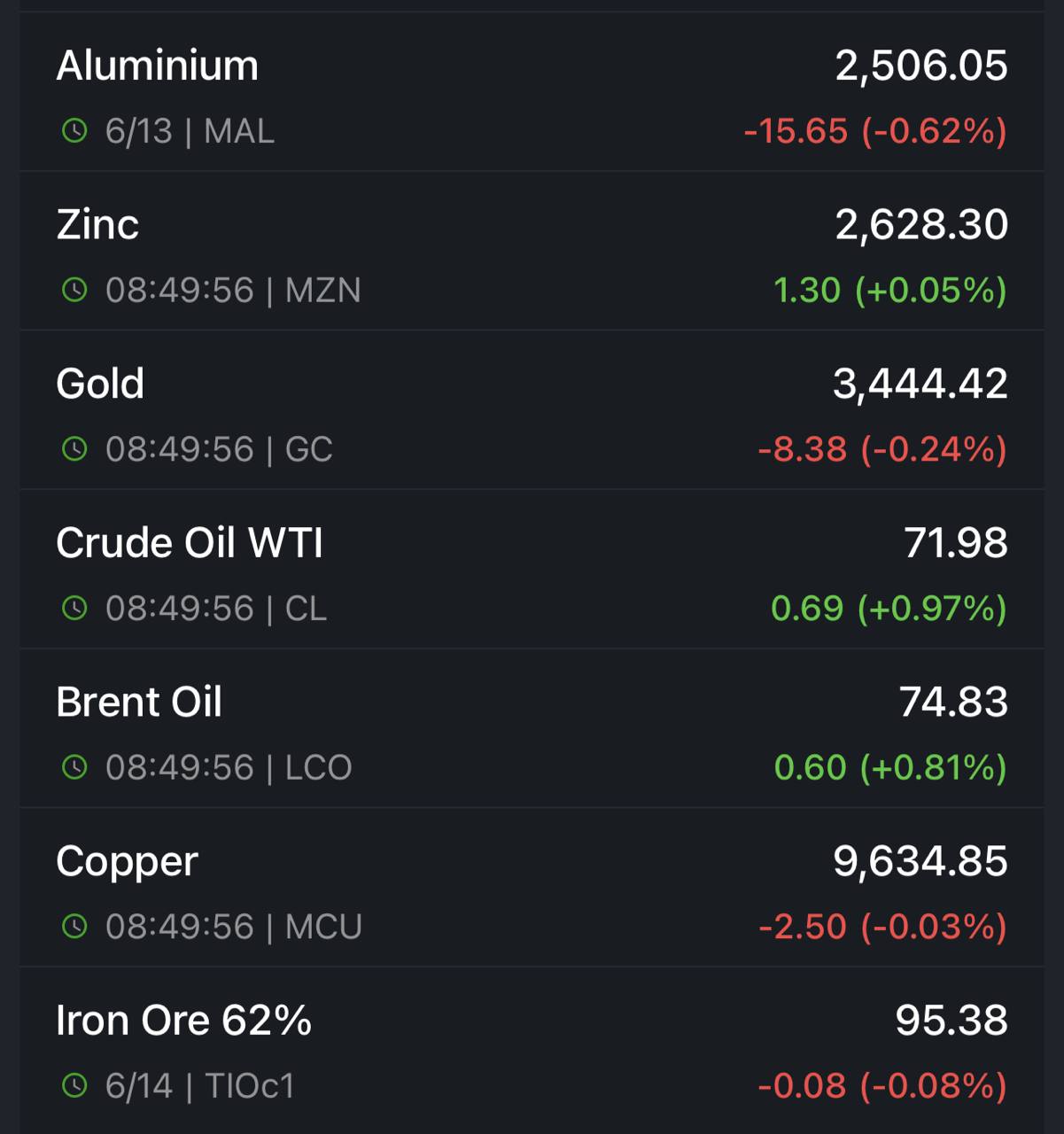Screen dimensions: 1064x1134
Task: Click the LCO ticker symbol label
Action: pos(319,767)
